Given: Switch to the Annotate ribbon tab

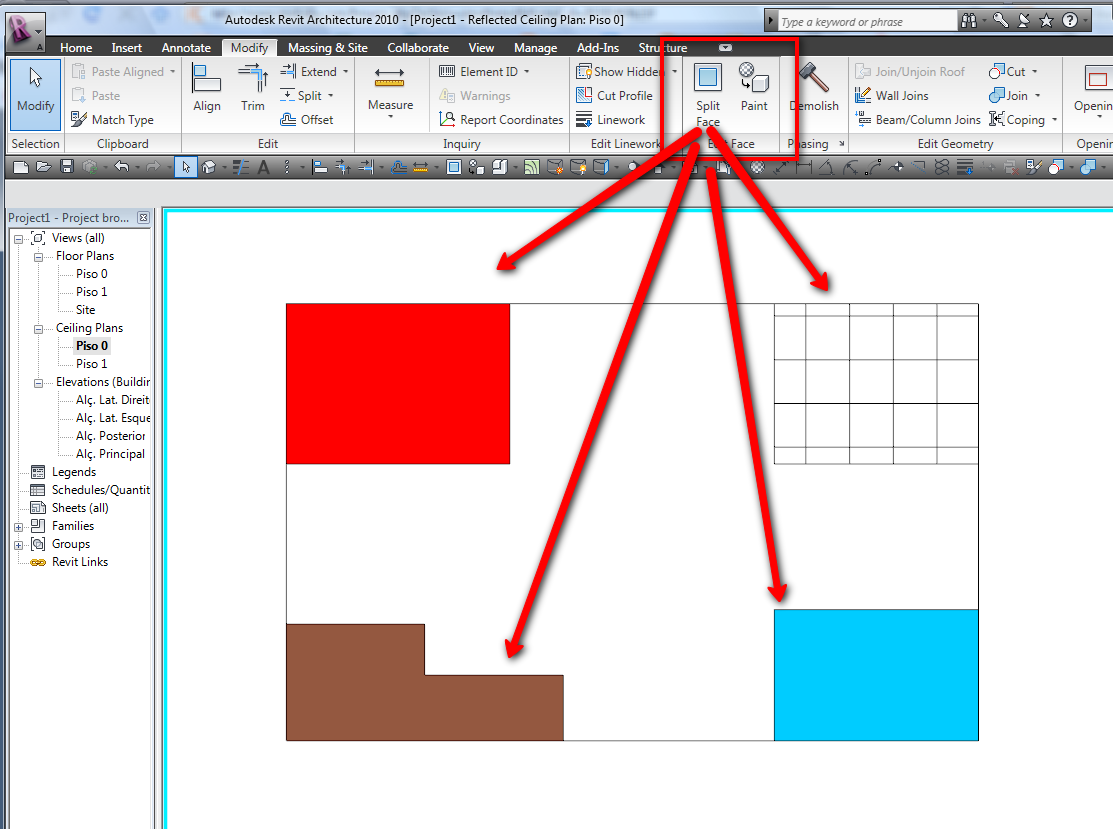Looking at the screenshot, I should [x=186, y=48].
